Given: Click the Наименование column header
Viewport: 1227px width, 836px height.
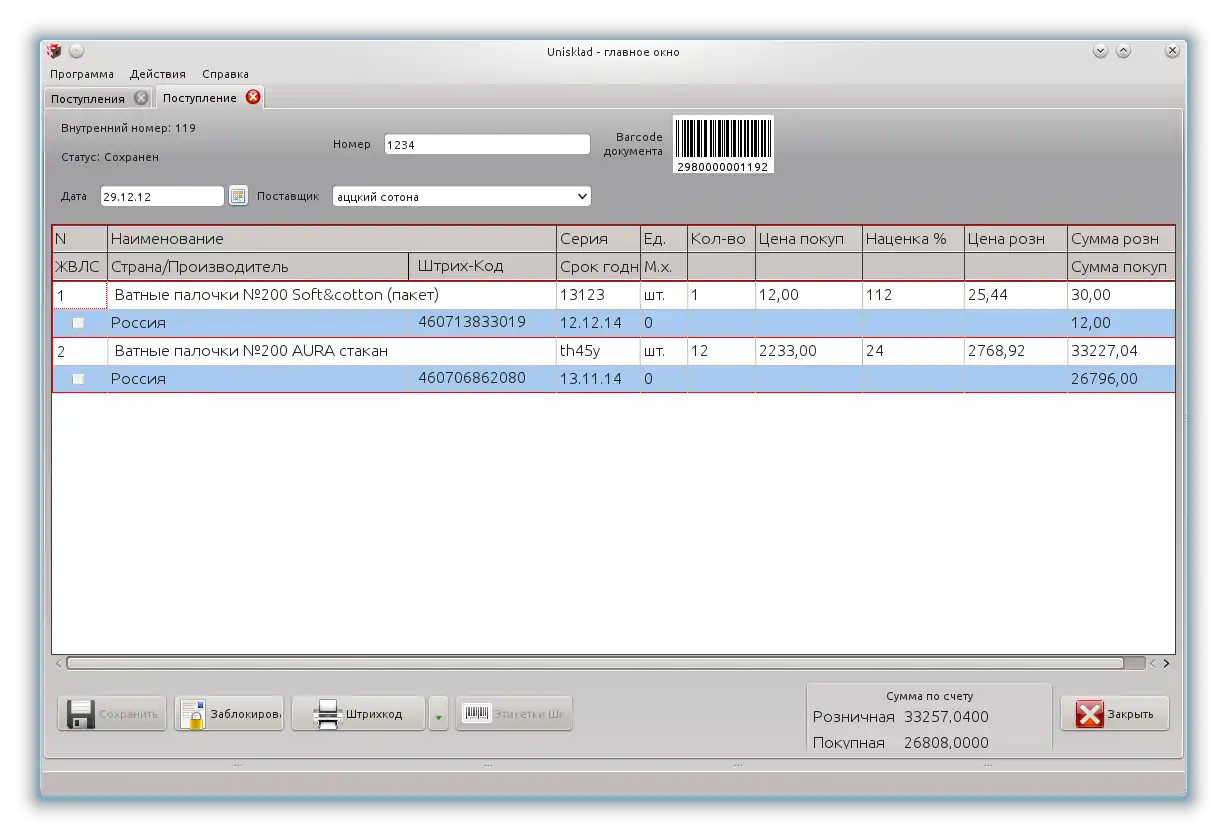Looking at the screenshot, I should 332,239.
